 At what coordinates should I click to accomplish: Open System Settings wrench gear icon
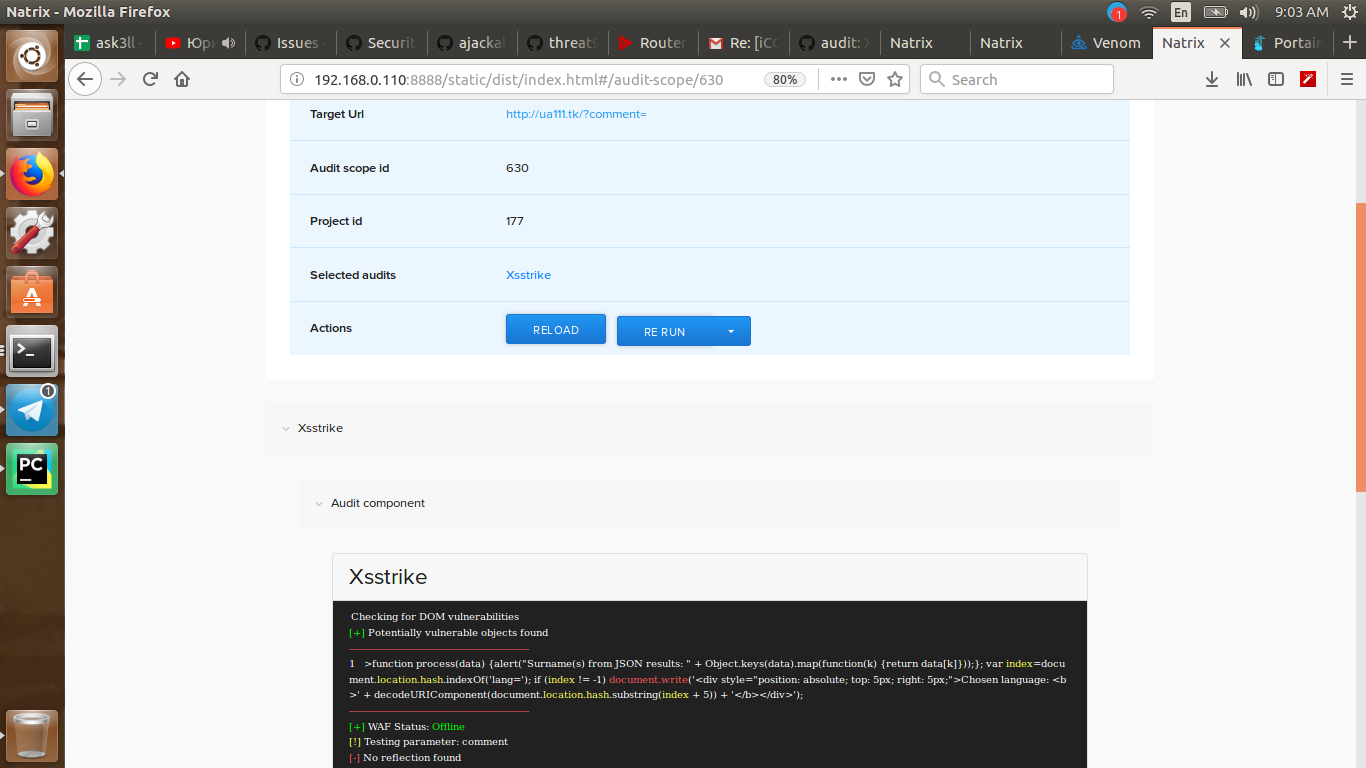tap(33, 233)
